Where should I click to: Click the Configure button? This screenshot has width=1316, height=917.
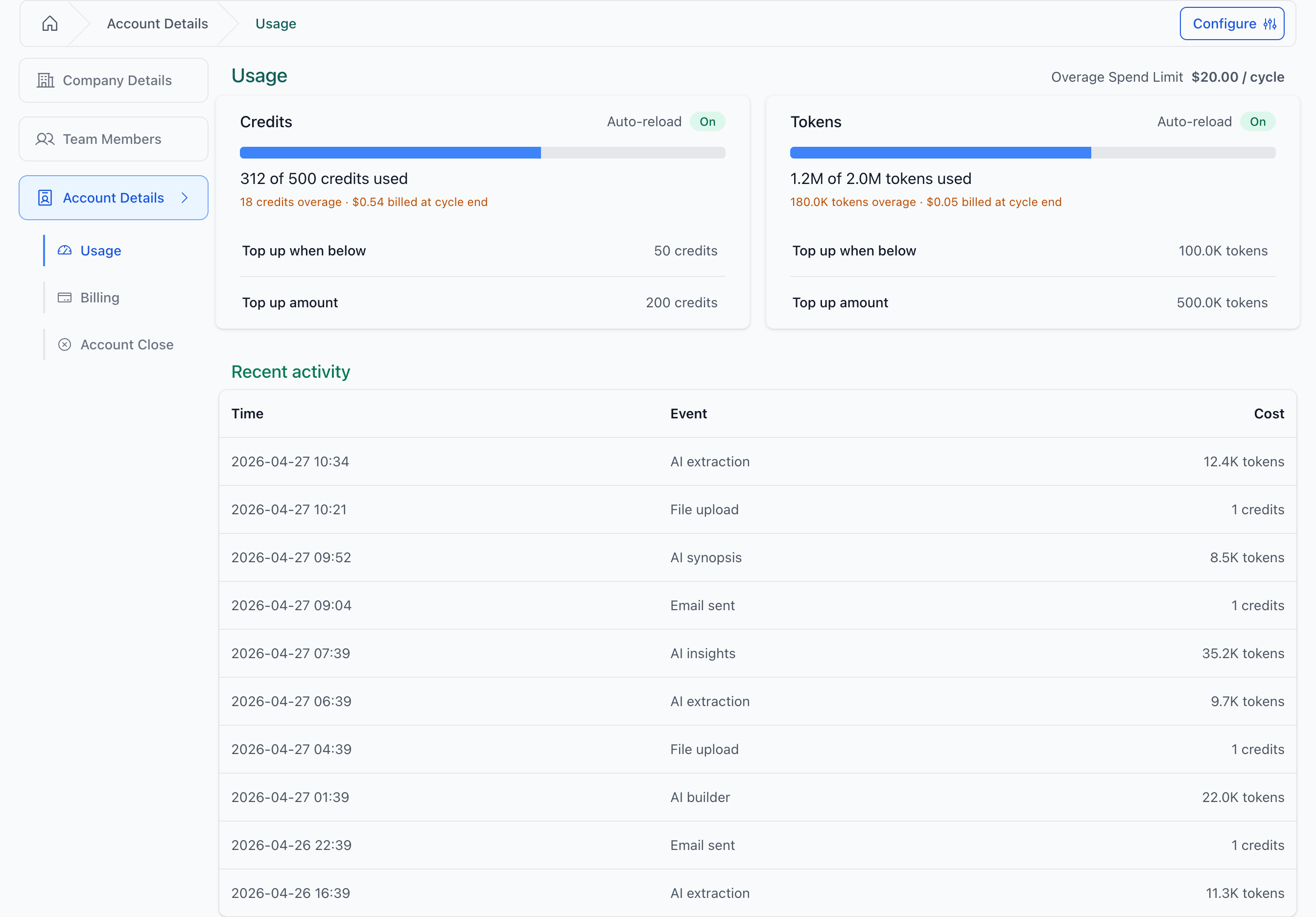[x=1232, y=23]
